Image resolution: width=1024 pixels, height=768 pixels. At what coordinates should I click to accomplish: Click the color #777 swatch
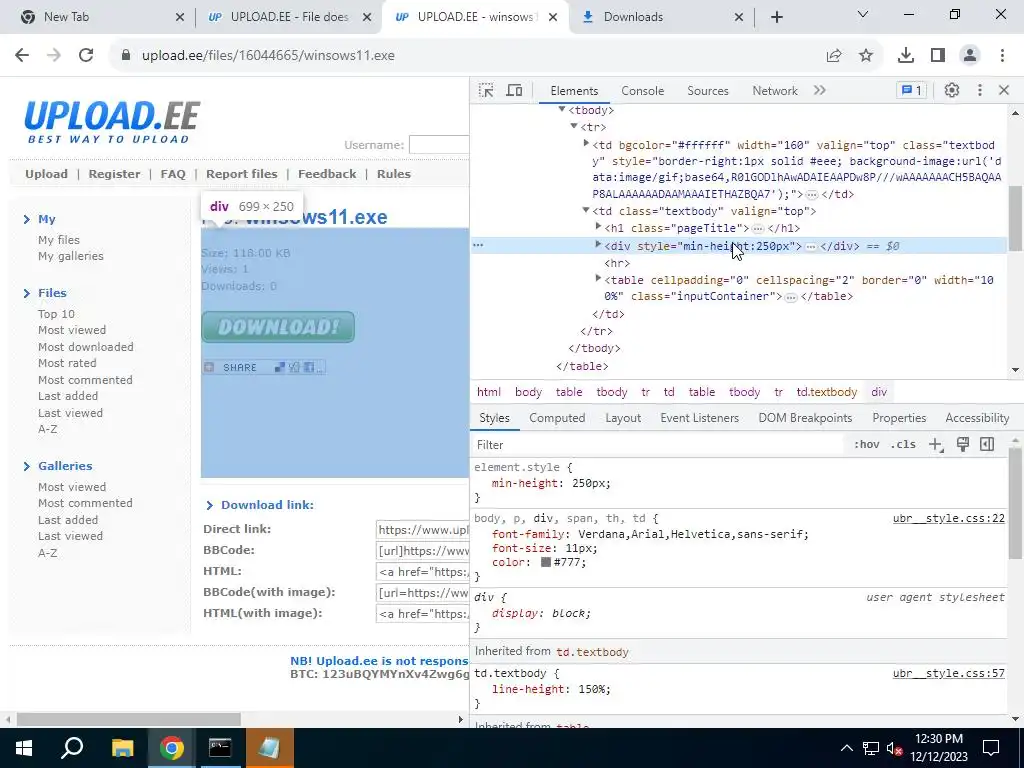(546, 562)
